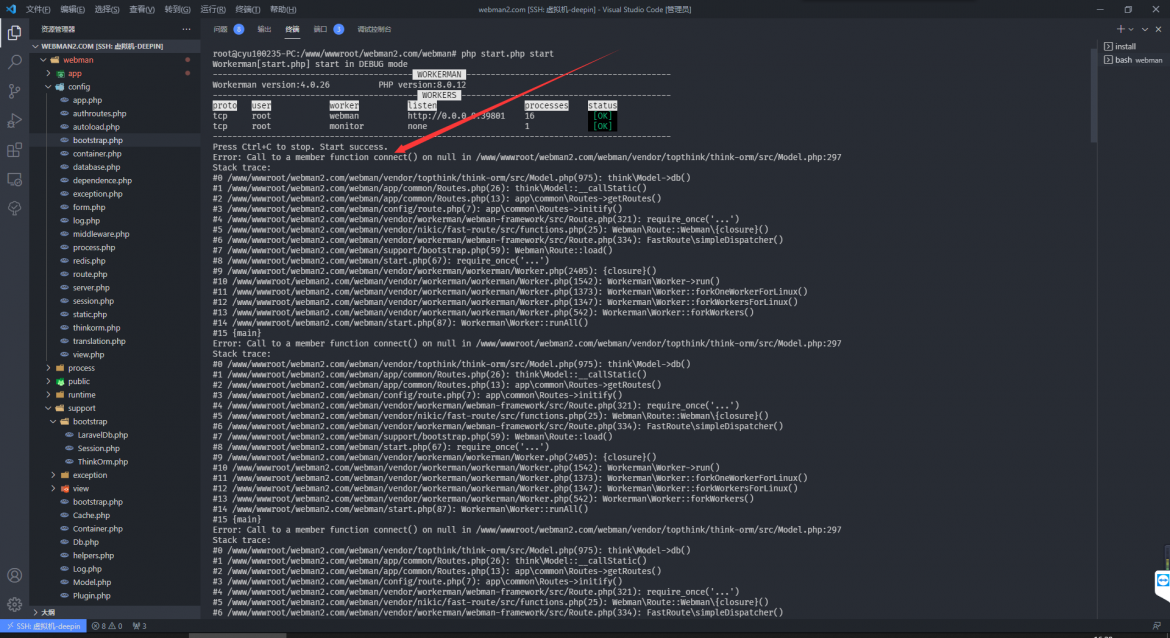Open the 终端(T) menu
Image resolution: width=1170 pixels, height=638 pixels.
248,10
